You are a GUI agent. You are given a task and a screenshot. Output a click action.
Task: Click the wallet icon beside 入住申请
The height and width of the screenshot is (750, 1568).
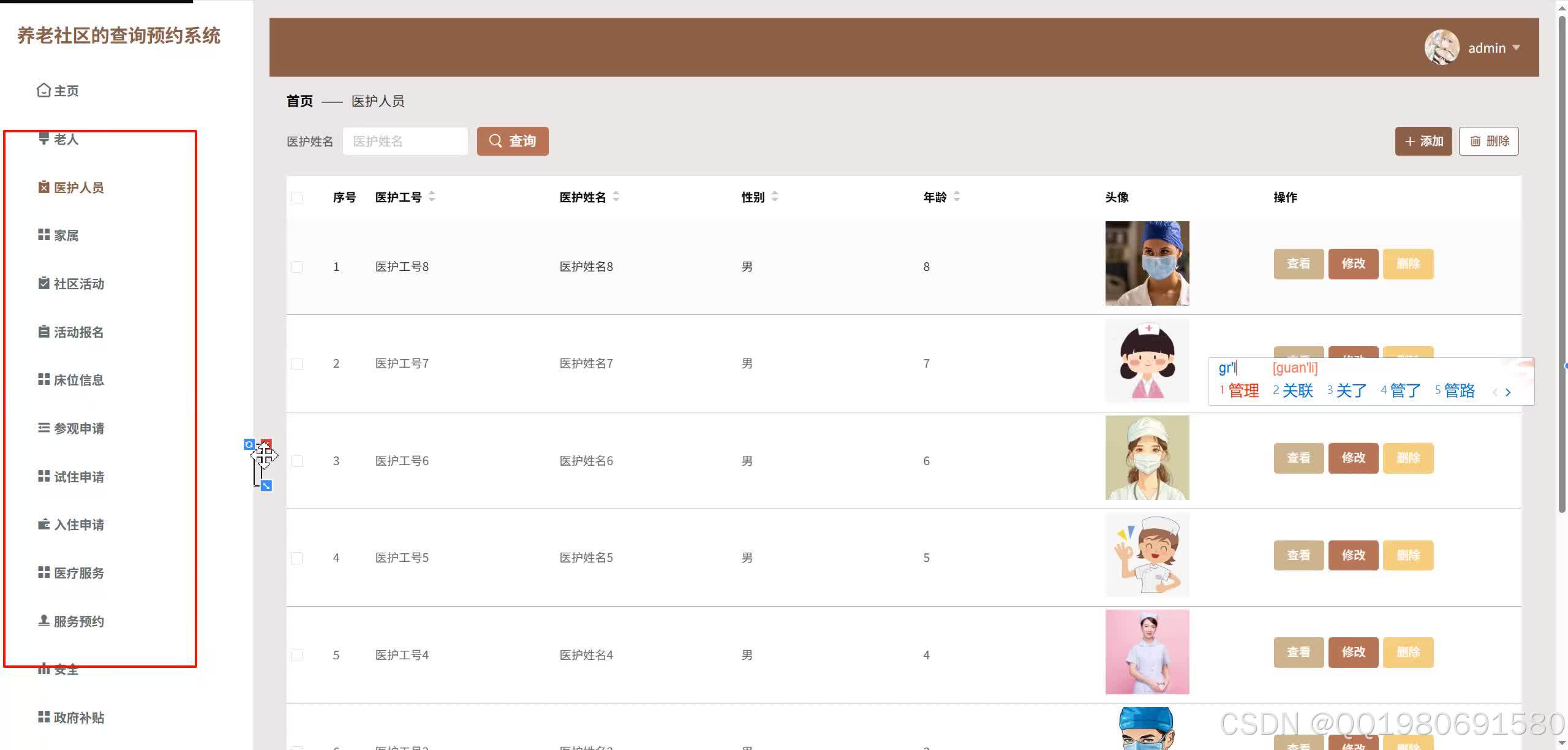(43, 525)
